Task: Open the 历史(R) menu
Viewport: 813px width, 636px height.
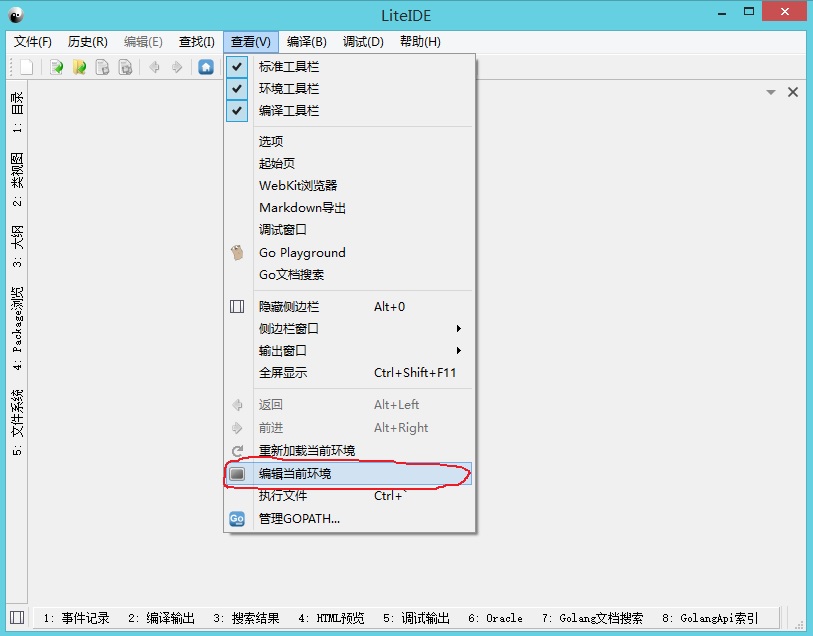Action: [x=88, y=41]
